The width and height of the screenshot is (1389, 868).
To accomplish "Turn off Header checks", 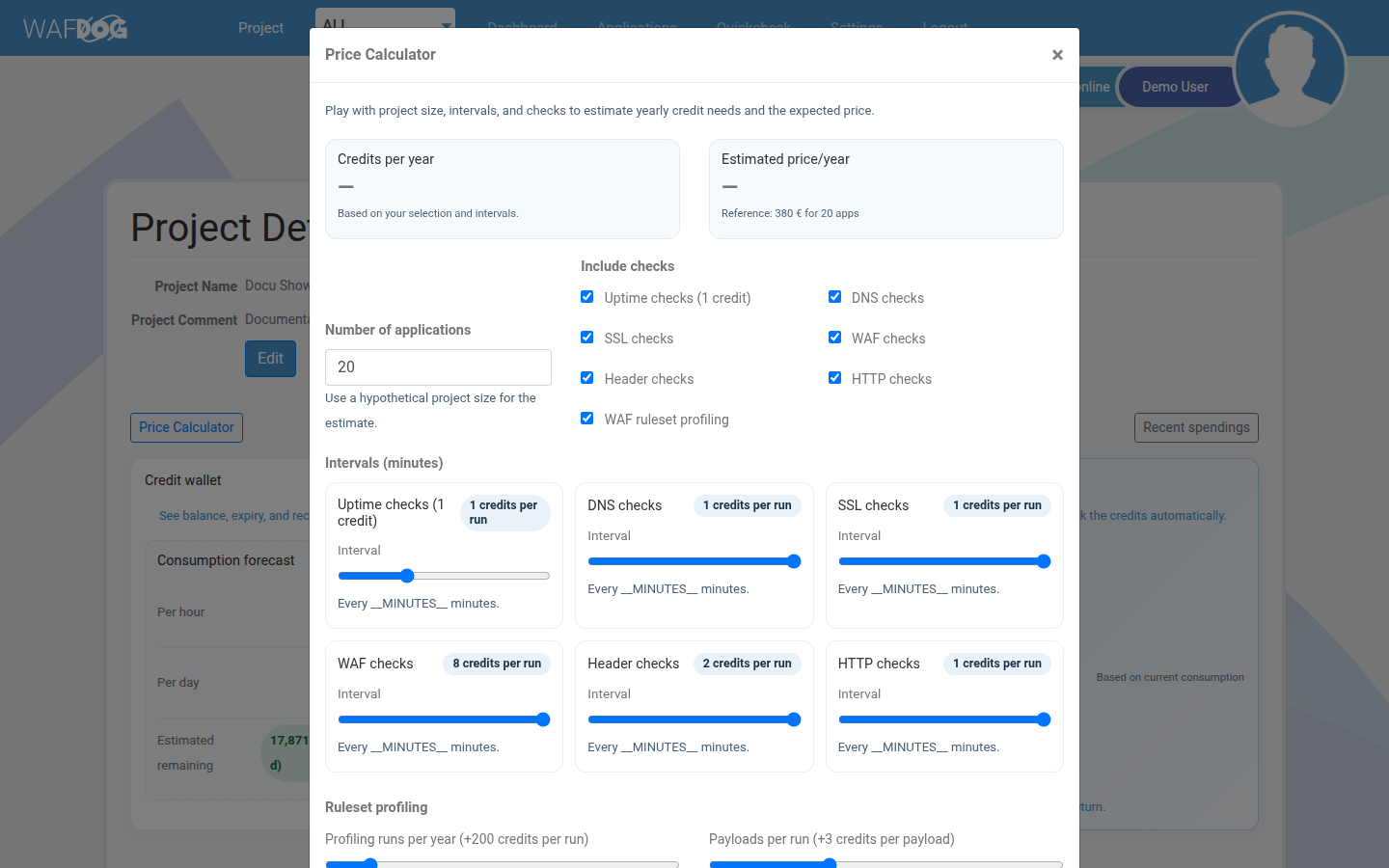I will [587, 377].
